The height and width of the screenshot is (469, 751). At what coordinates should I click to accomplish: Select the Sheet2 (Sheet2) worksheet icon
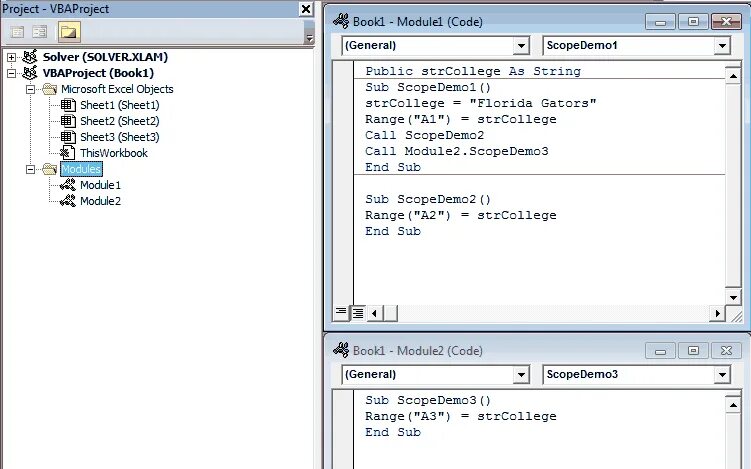(68, 121)
